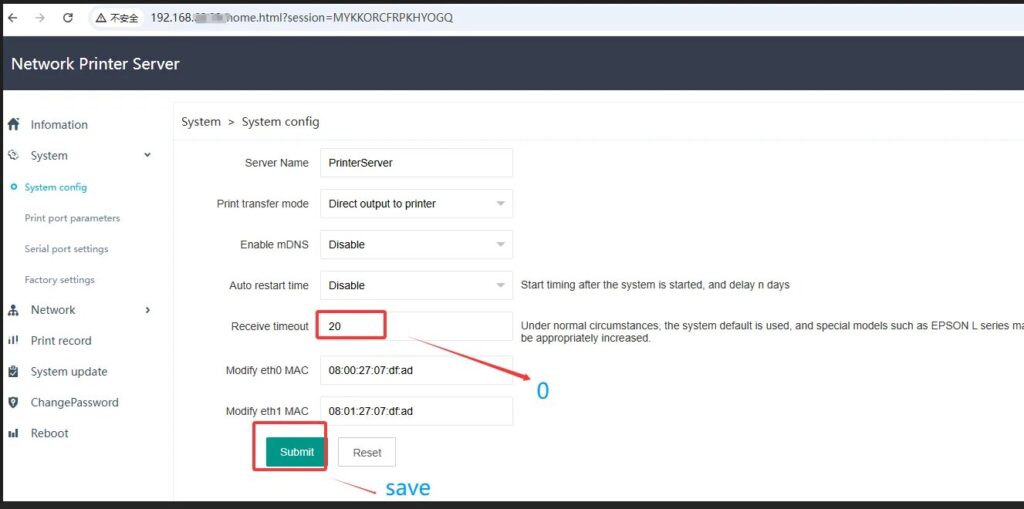Viewport: 1024px width, 509px height.
Task: Click the Submit button
Action: [x=296, y=452]
